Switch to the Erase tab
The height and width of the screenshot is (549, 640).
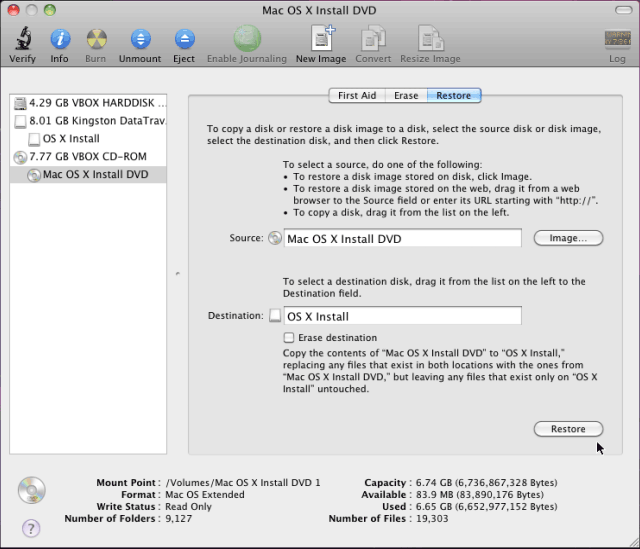[x=406, y=96]
